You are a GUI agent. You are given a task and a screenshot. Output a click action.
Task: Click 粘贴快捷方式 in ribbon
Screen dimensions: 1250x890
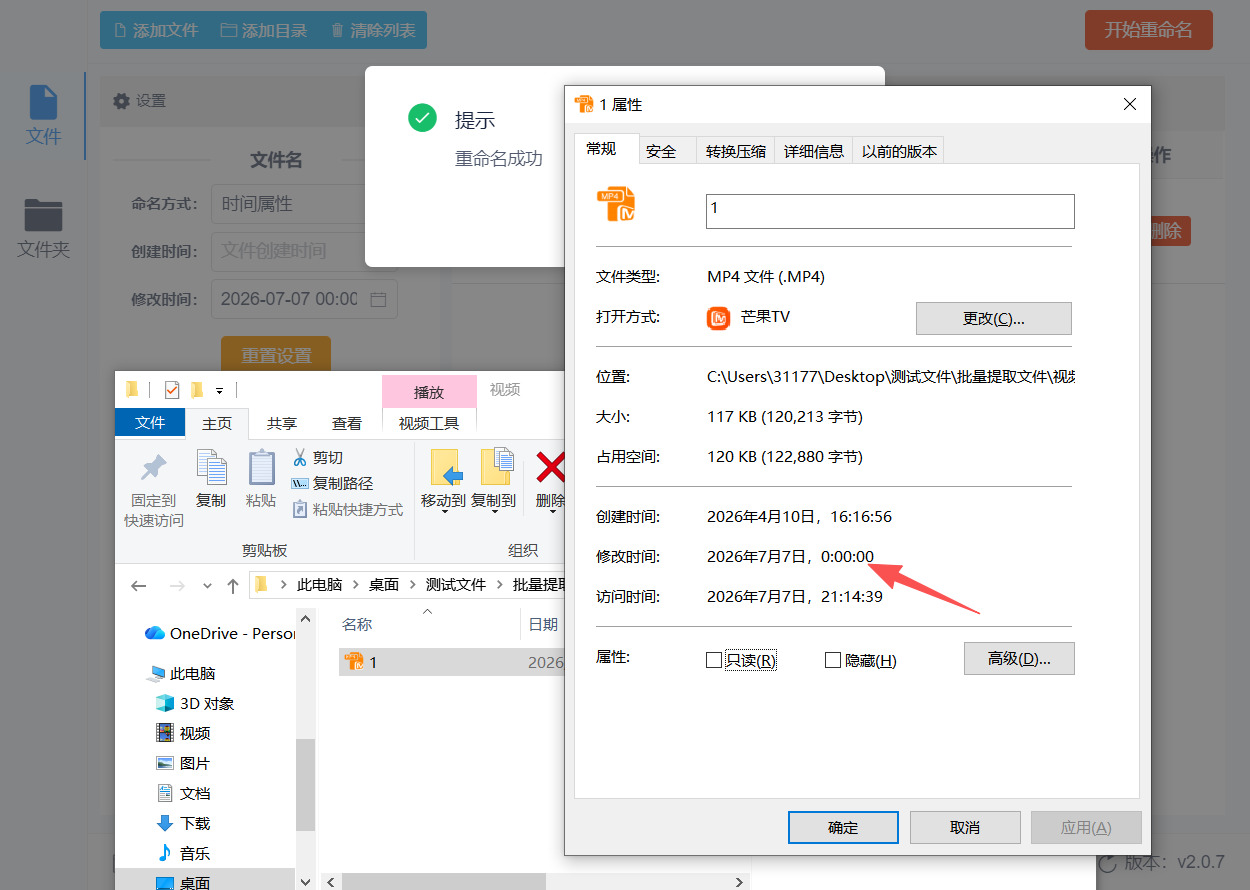pyautogui.click(x=348, y=509)
